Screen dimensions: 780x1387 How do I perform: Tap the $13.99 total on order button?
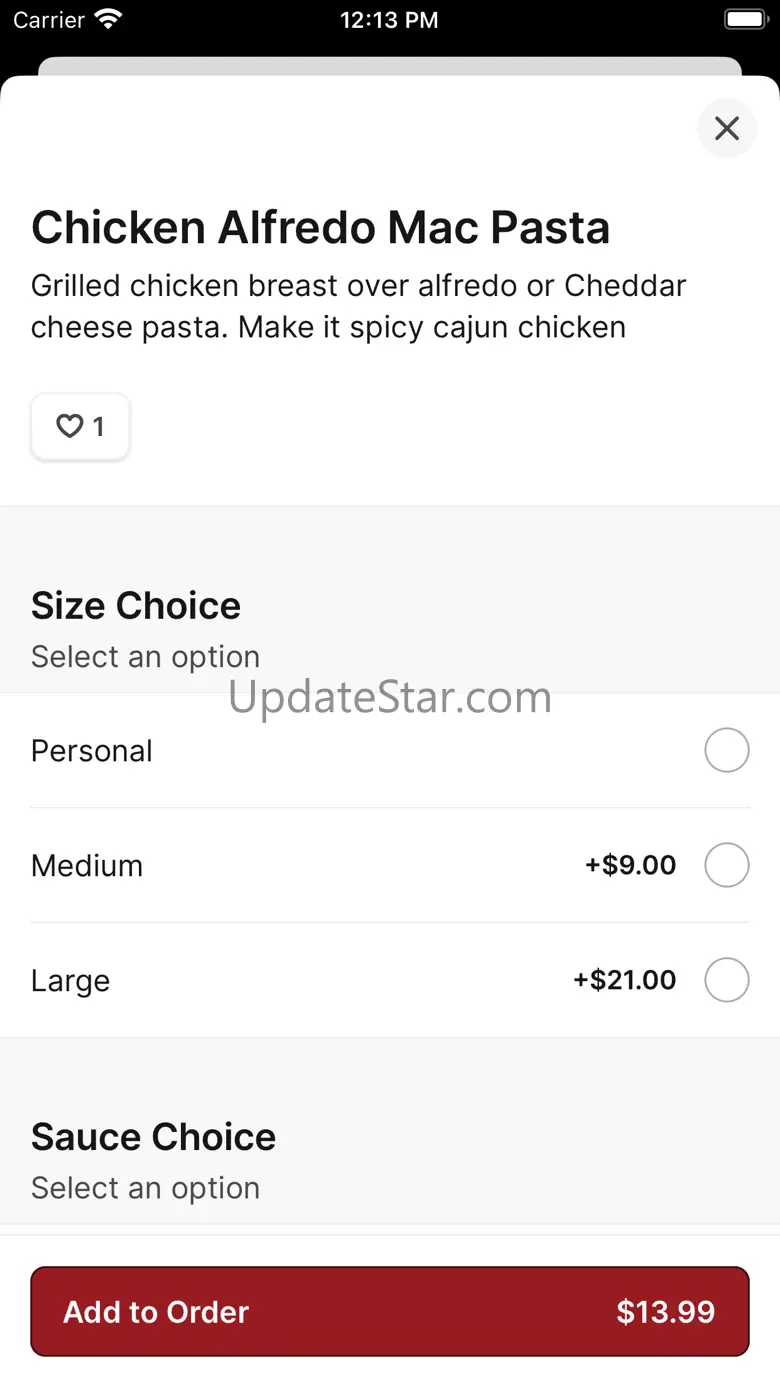pos(665,1312)
